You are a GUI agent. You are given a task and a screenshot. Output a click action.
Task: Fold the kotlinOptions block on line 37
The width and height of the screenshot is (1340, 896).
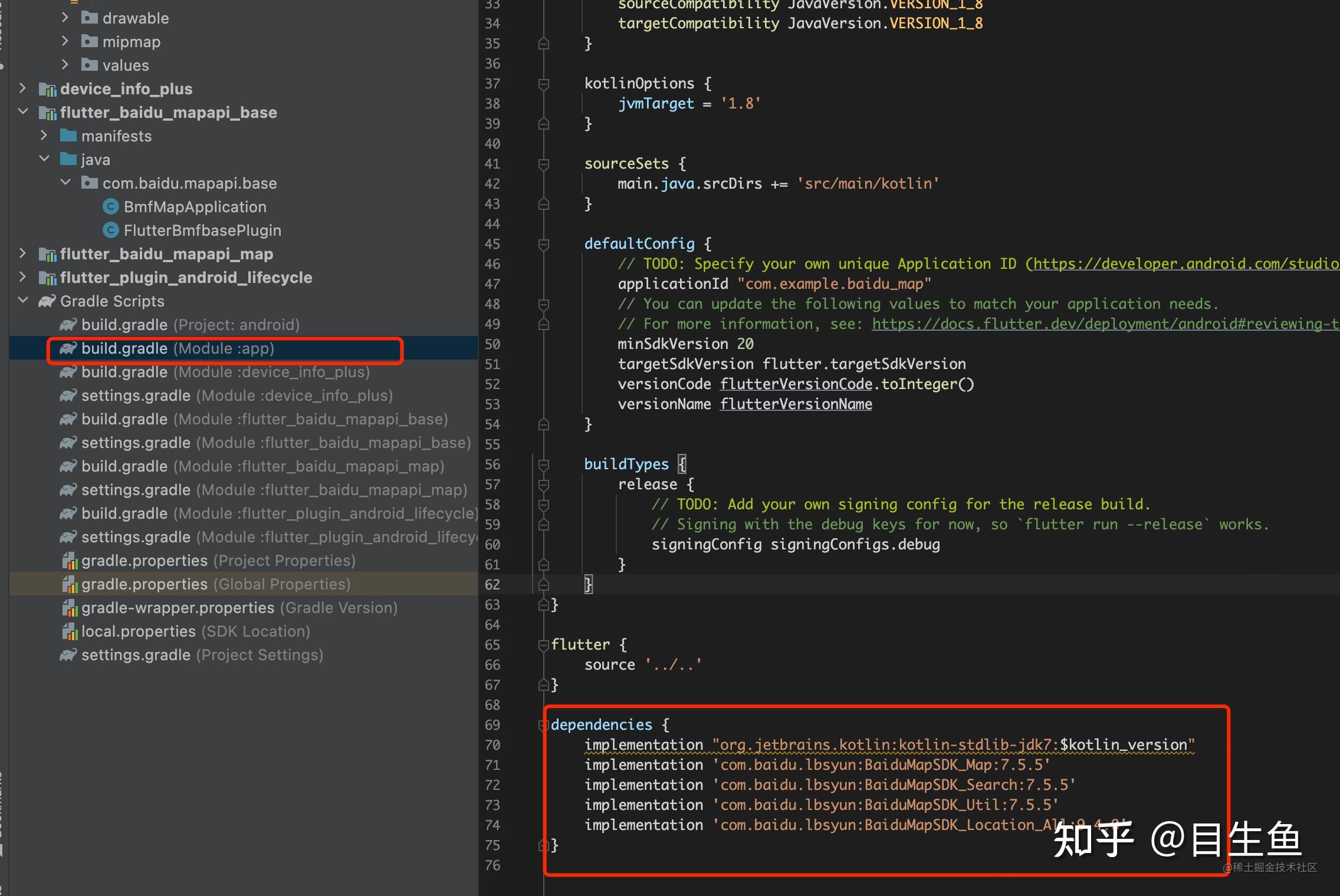[x=544, y=84]
